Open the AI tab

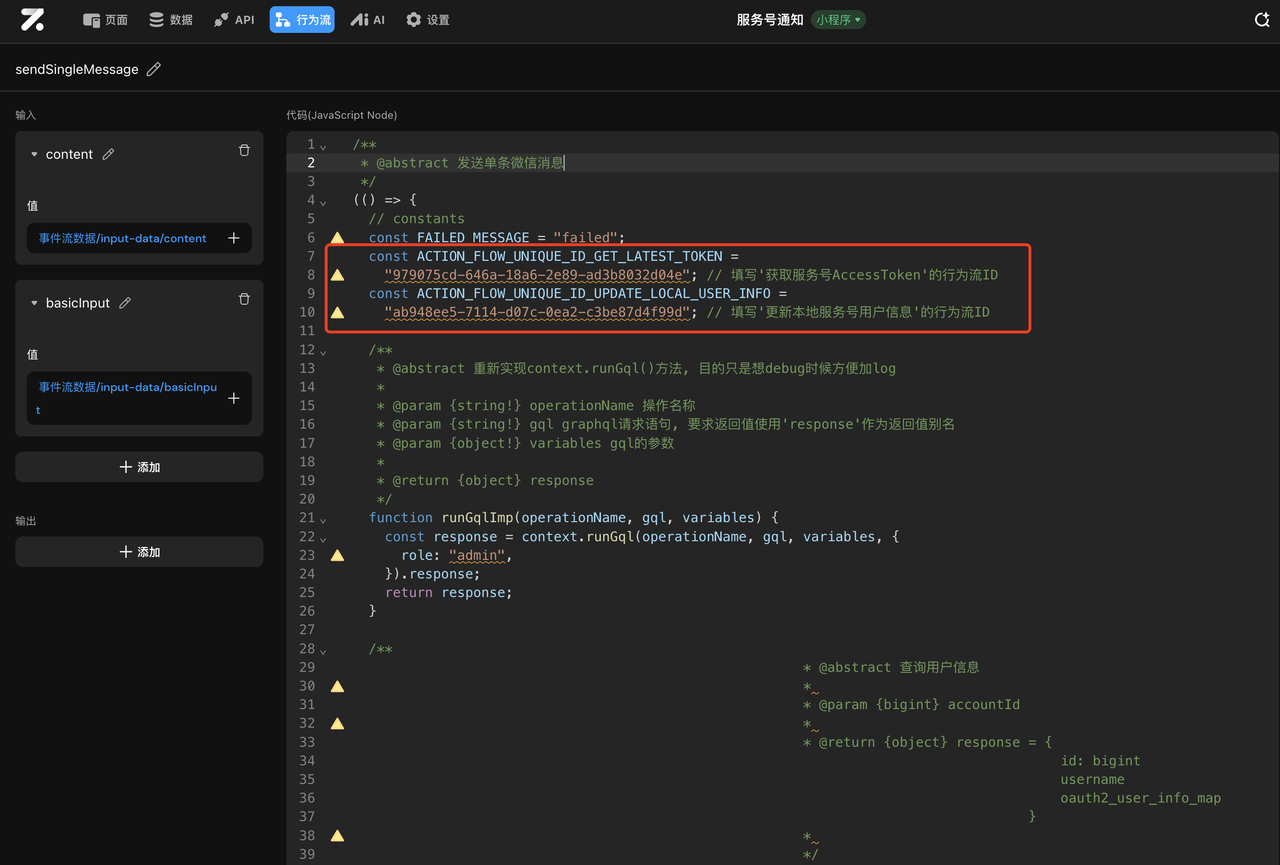(367, 20)
